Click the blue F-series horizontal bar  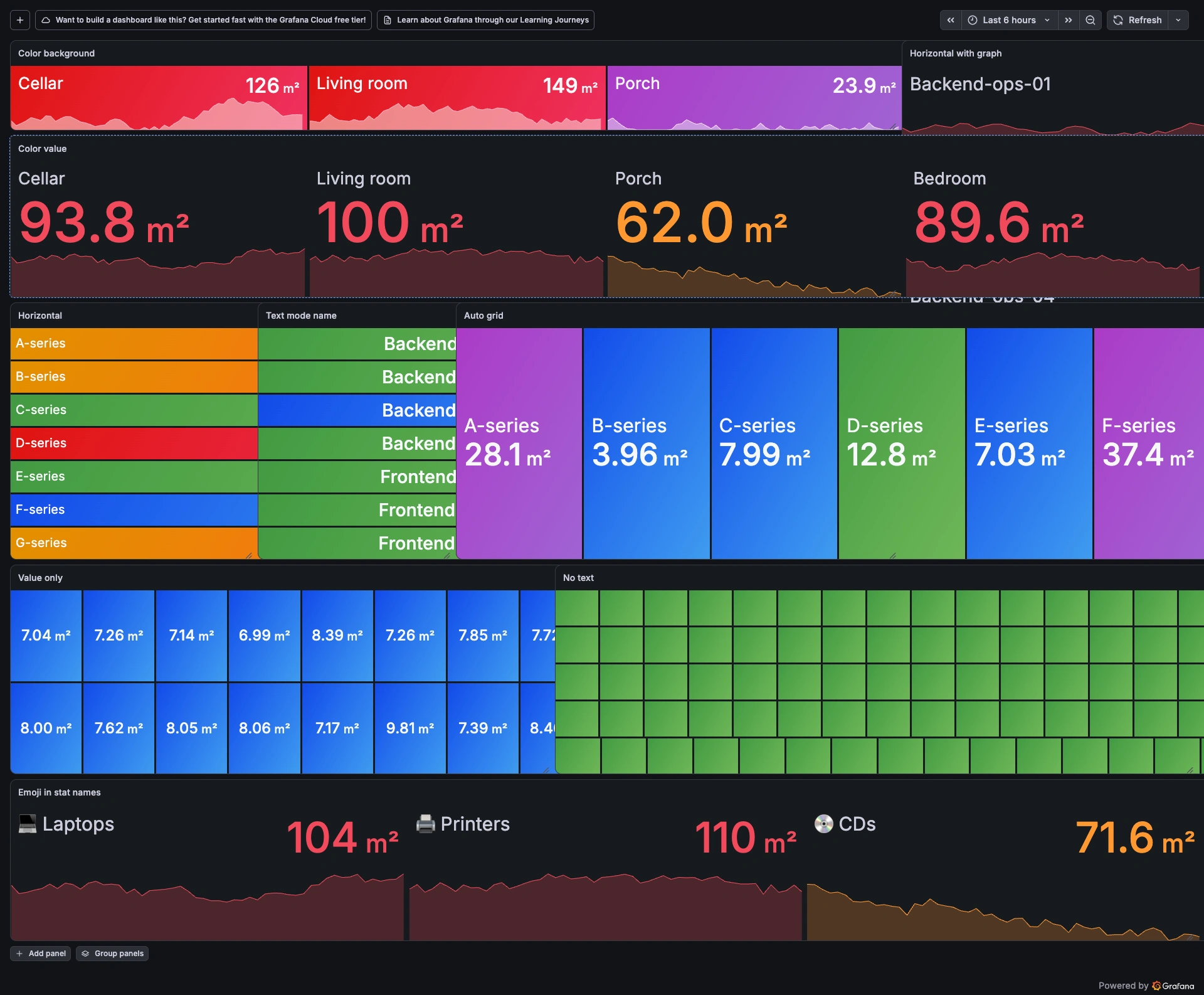134,509
